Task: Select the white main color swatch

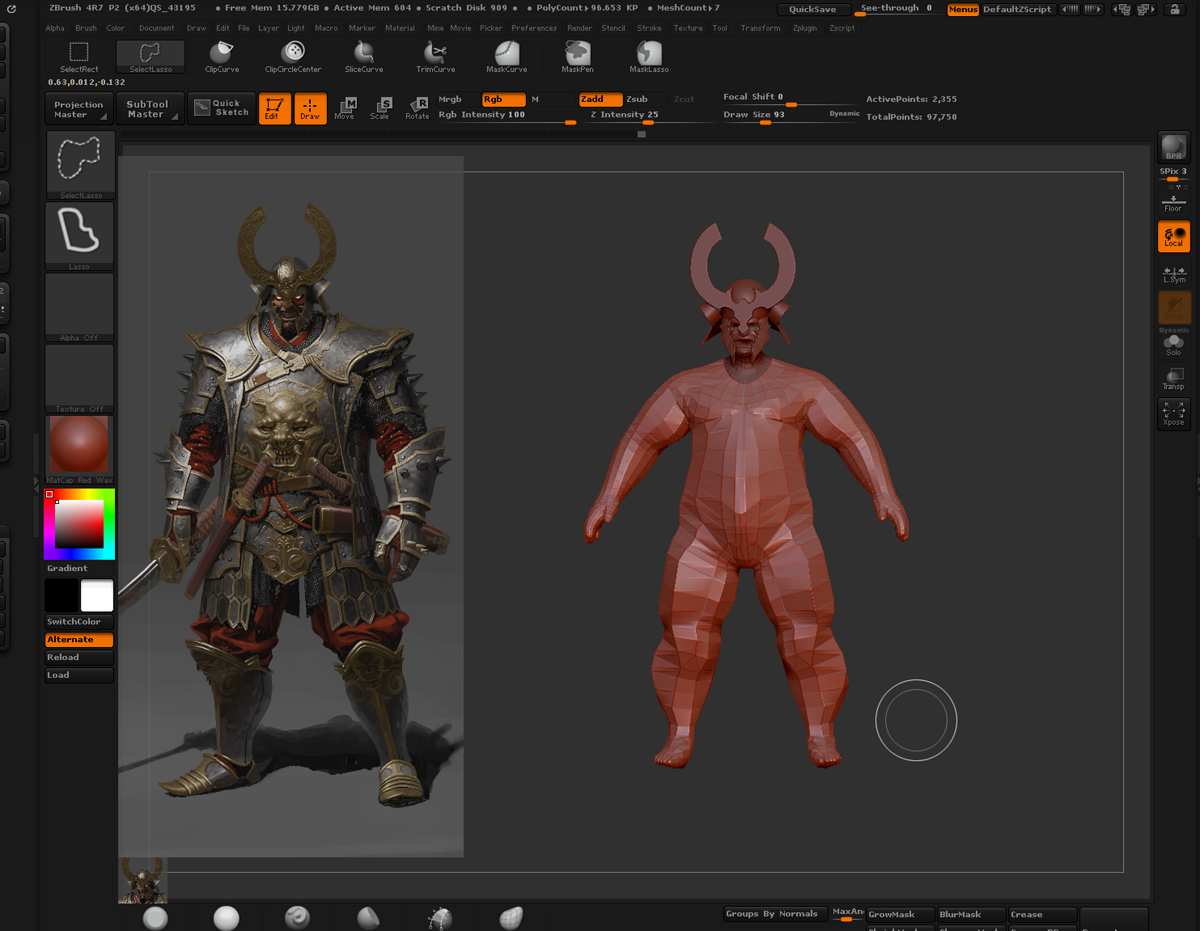Action: point(97,596)
